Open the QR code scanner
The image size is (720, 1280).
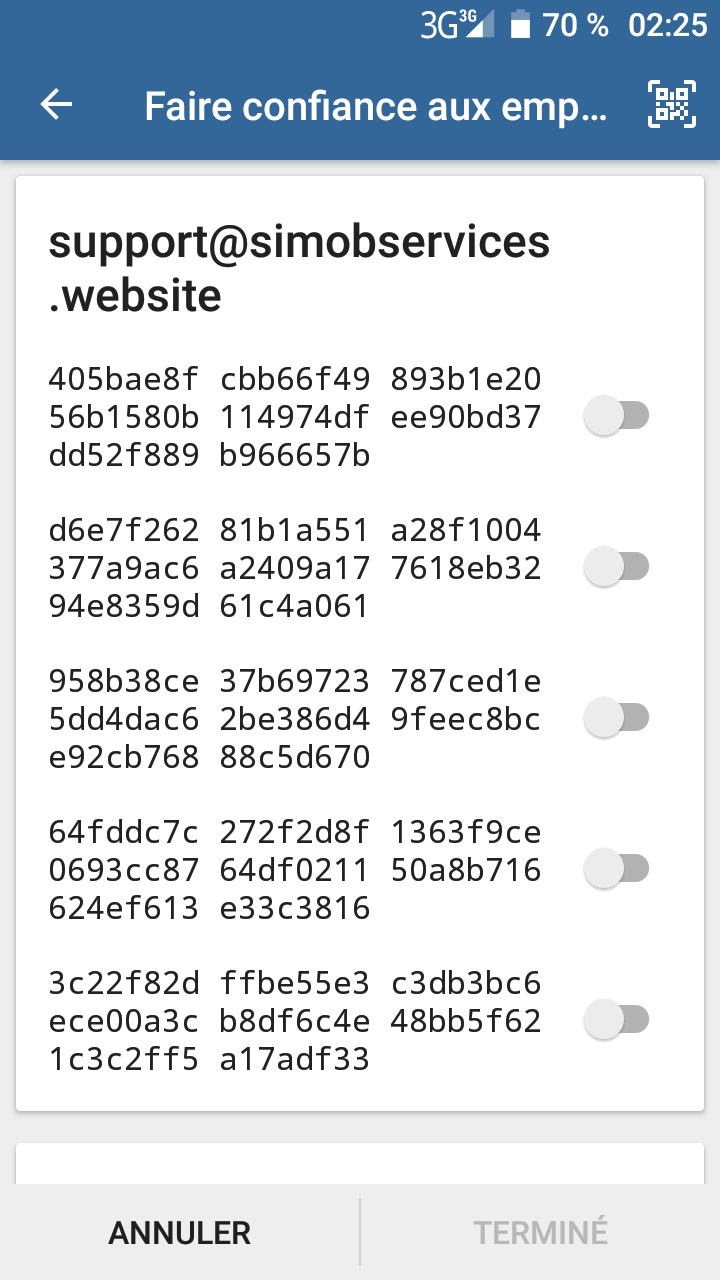click(x=671, y=104)
